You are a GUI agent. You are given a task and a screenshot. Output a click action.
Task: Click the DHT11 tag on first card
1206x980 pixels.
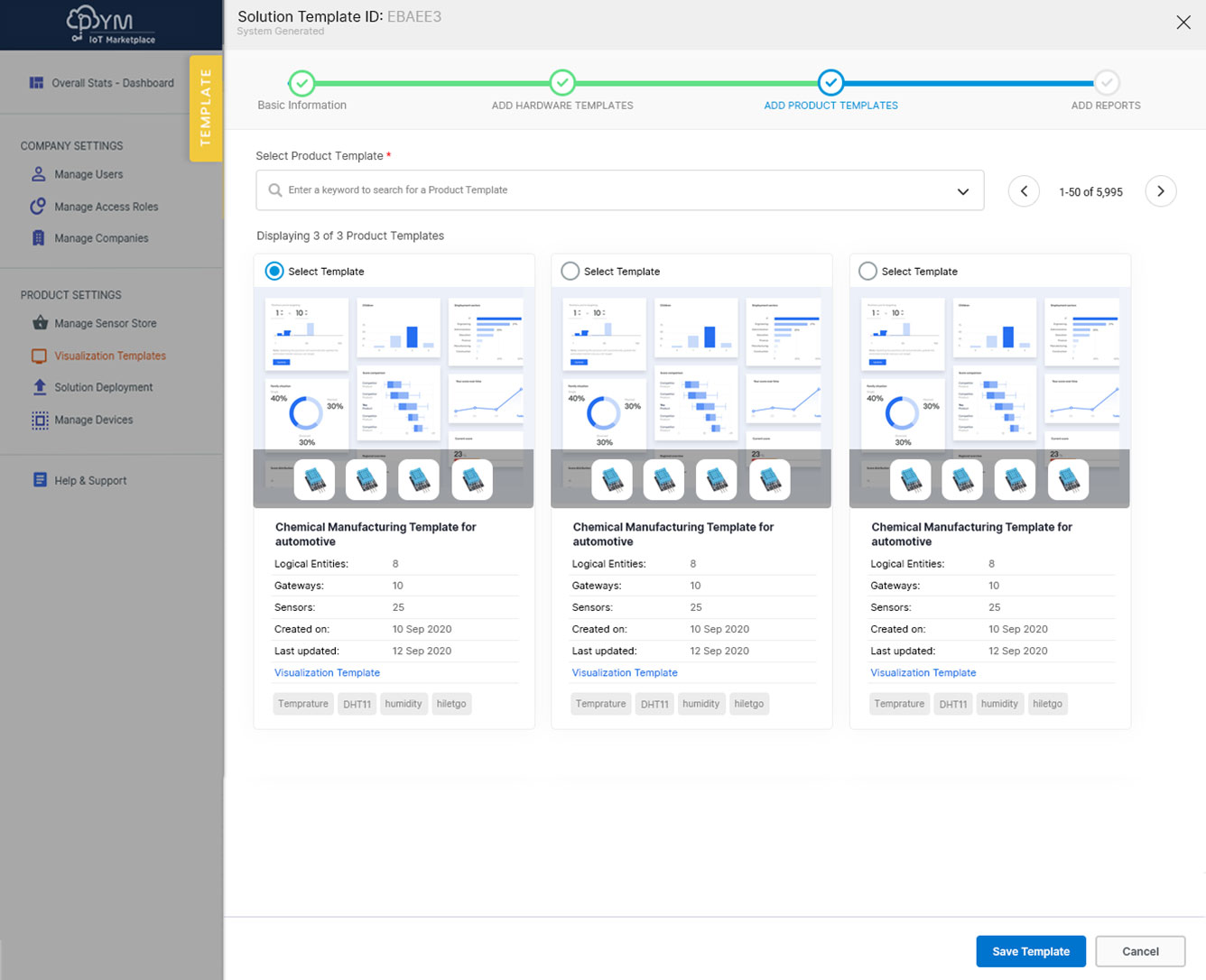[357, 704]
